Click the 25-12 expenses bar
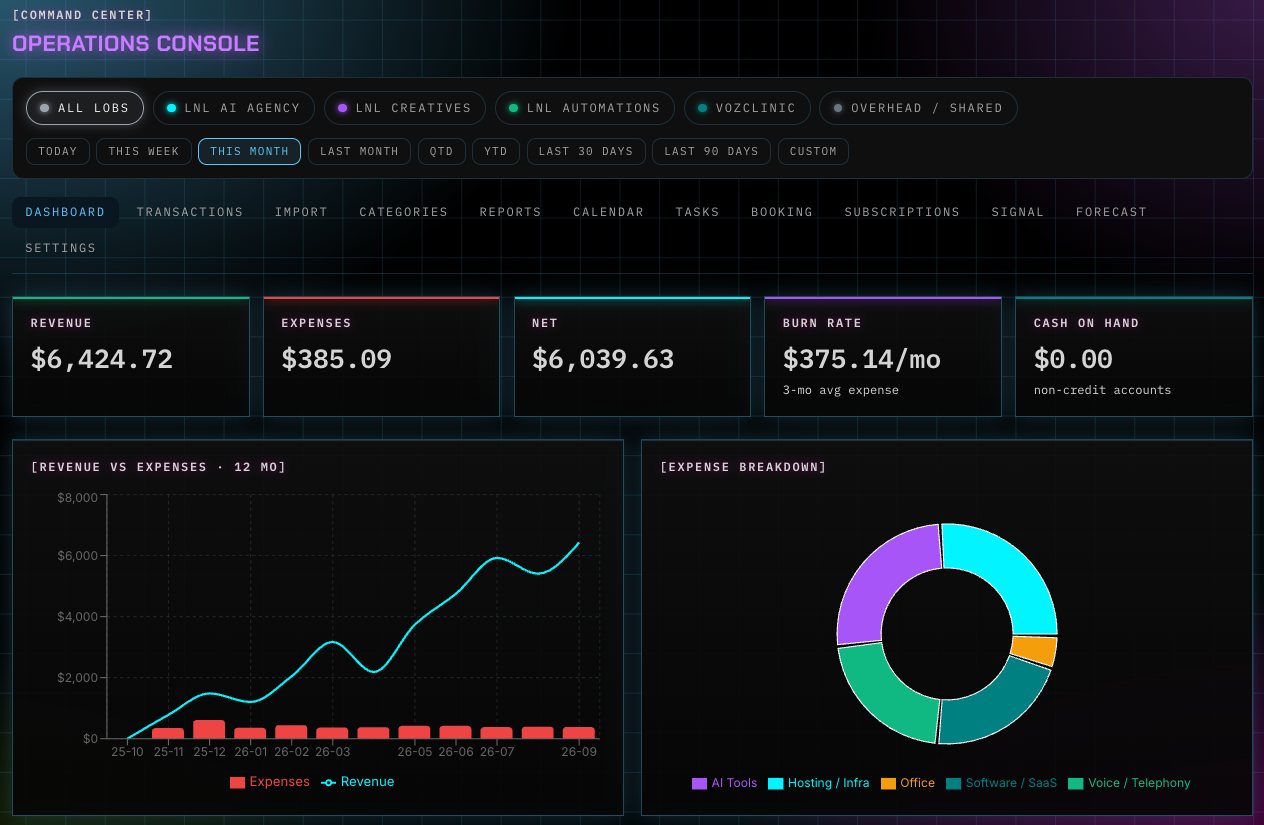The height and width of the screenshot is (825, 1264). [x=209, y=729]
